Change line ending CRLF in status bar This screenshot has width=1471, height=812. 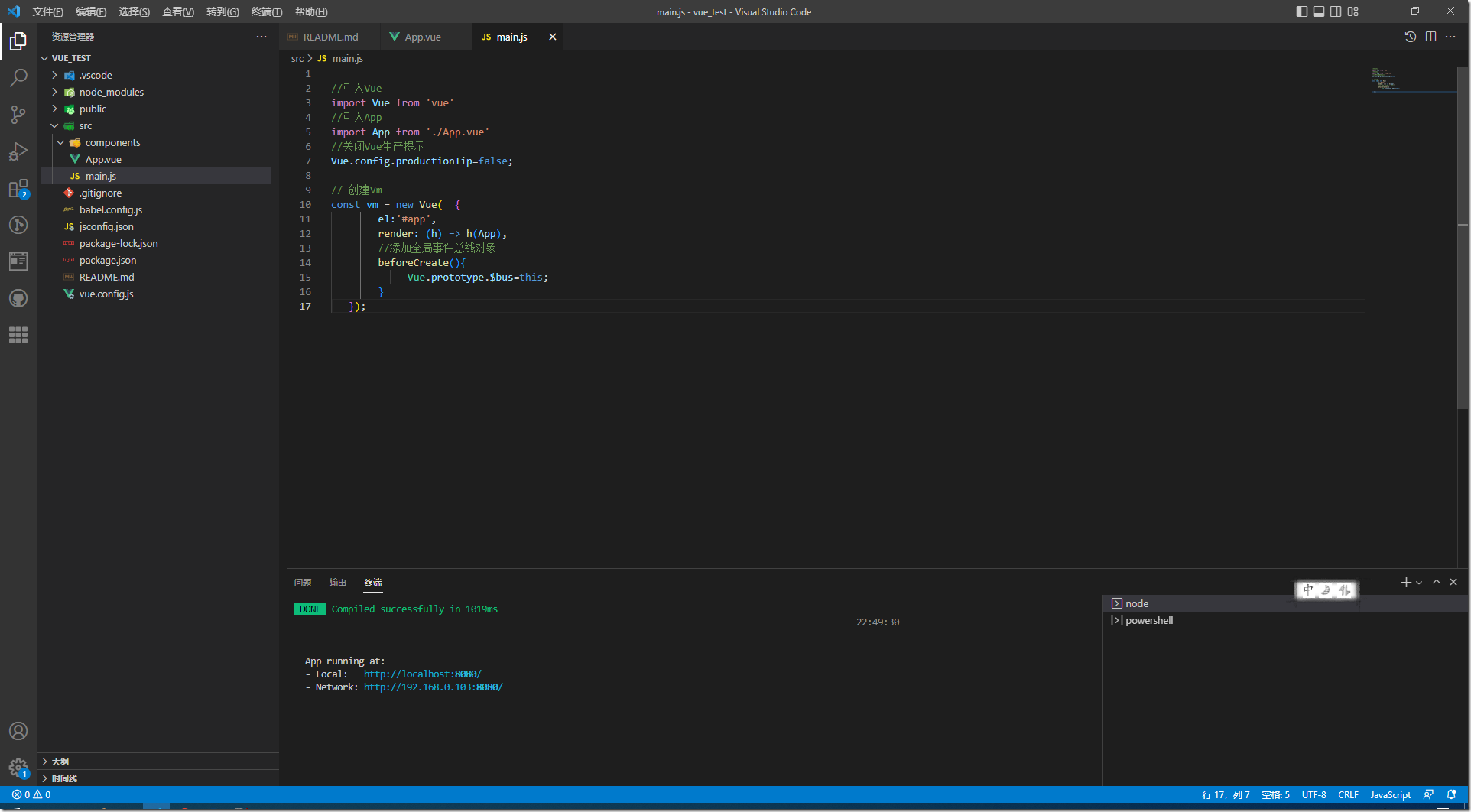click(1348, 795)
